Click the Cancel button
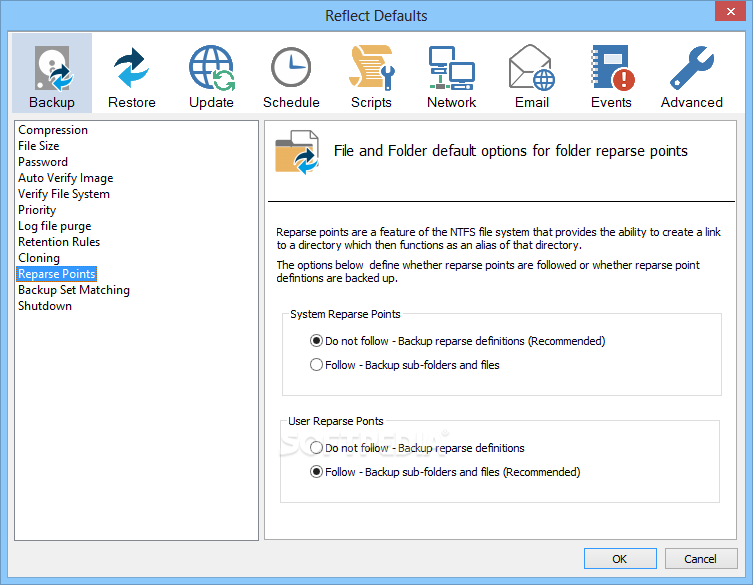 (701, 559)
